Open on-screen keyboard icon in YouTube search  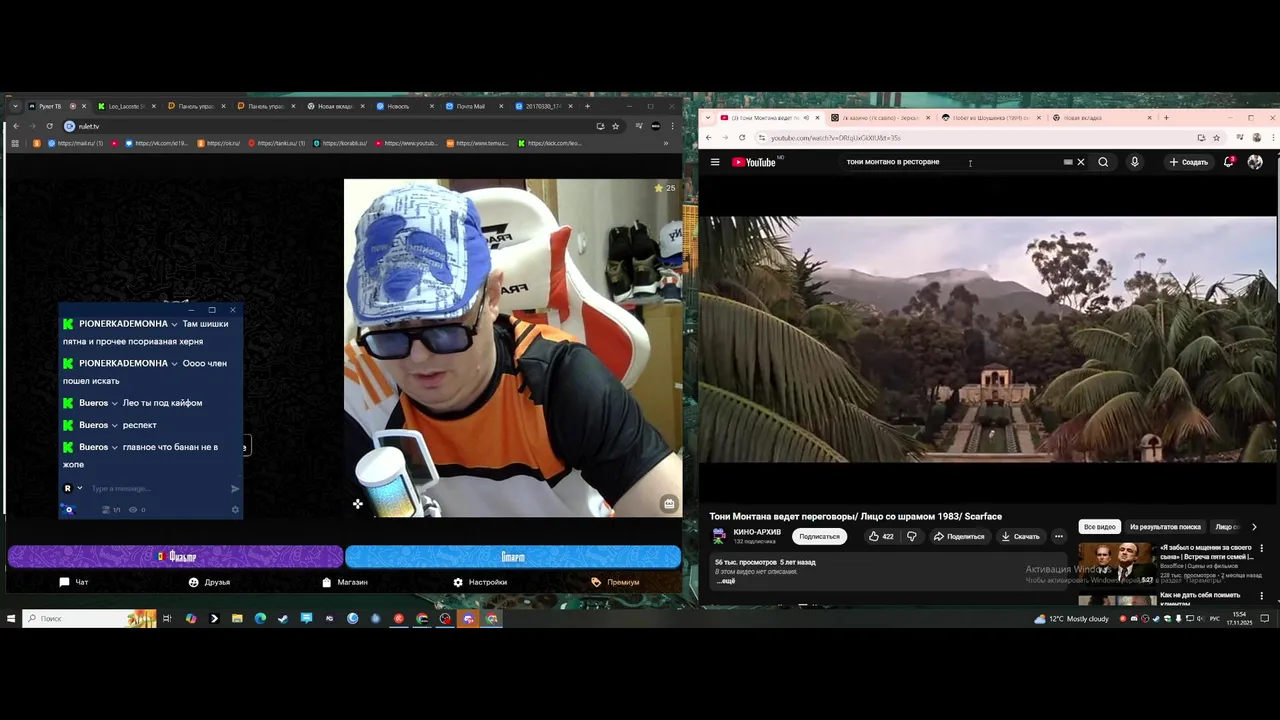1068,162
